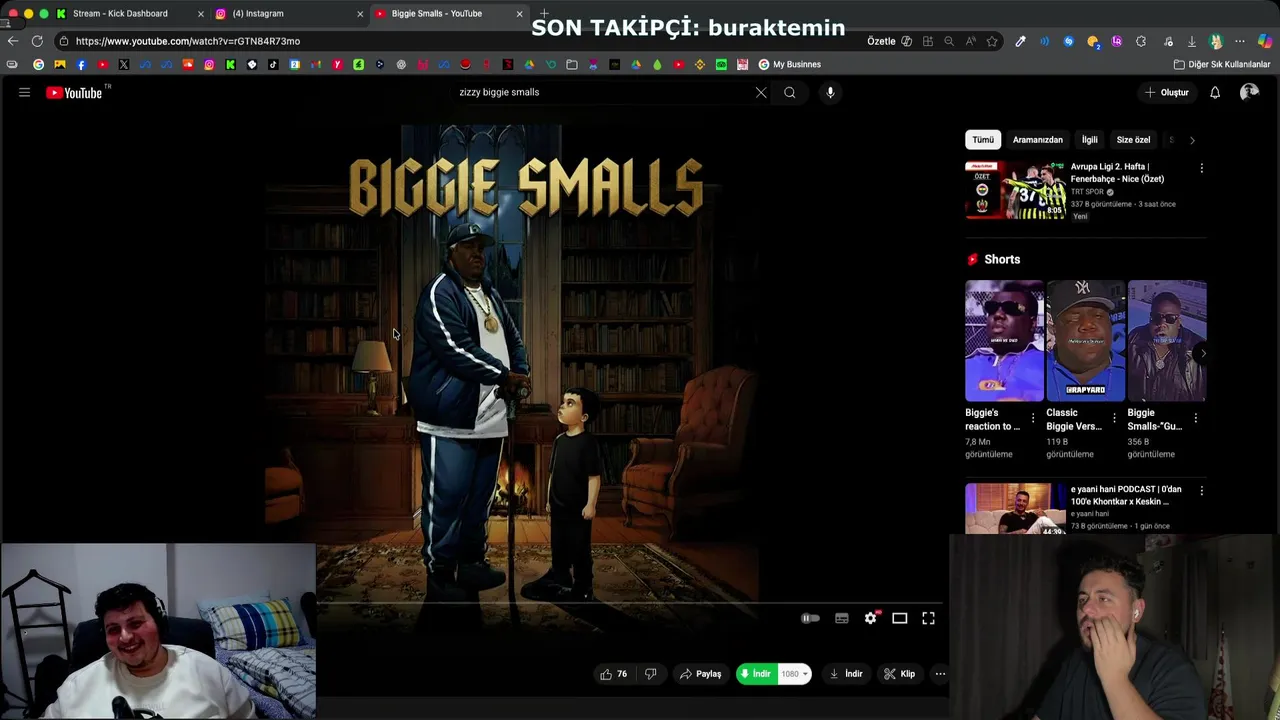
Task: Enter fullscreen on the video player
Action: pyautogui.click(x=928, y=618)
